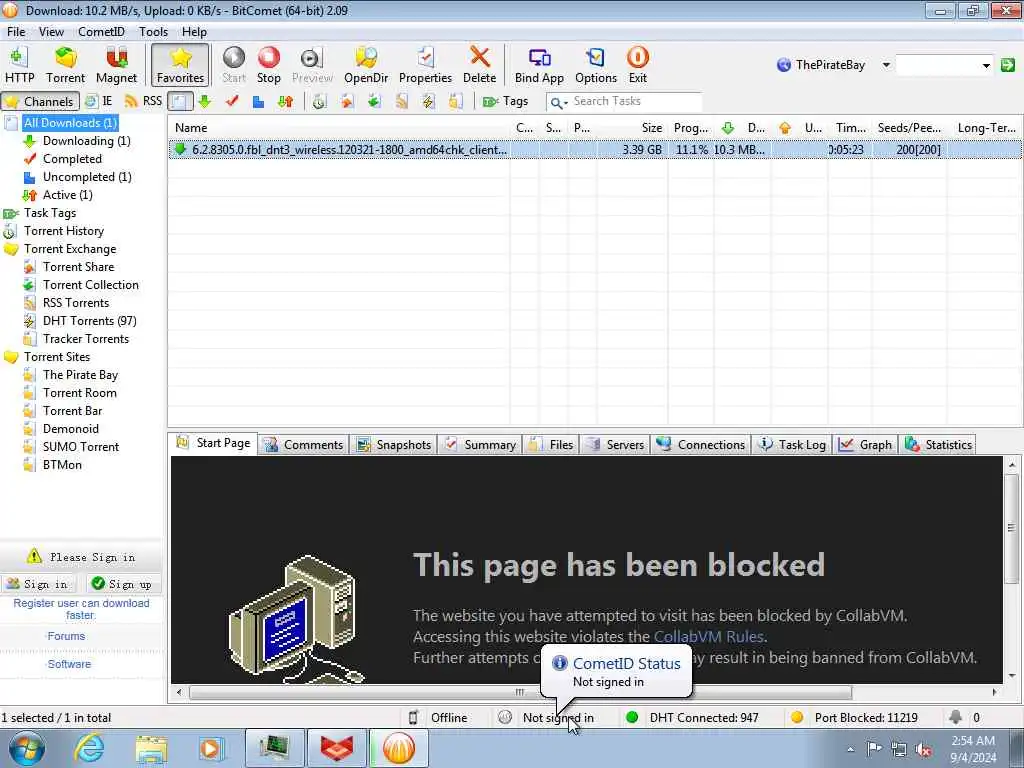Click the Search Tasks input field
Screen dimensions: 1024x768
[635, 101]
